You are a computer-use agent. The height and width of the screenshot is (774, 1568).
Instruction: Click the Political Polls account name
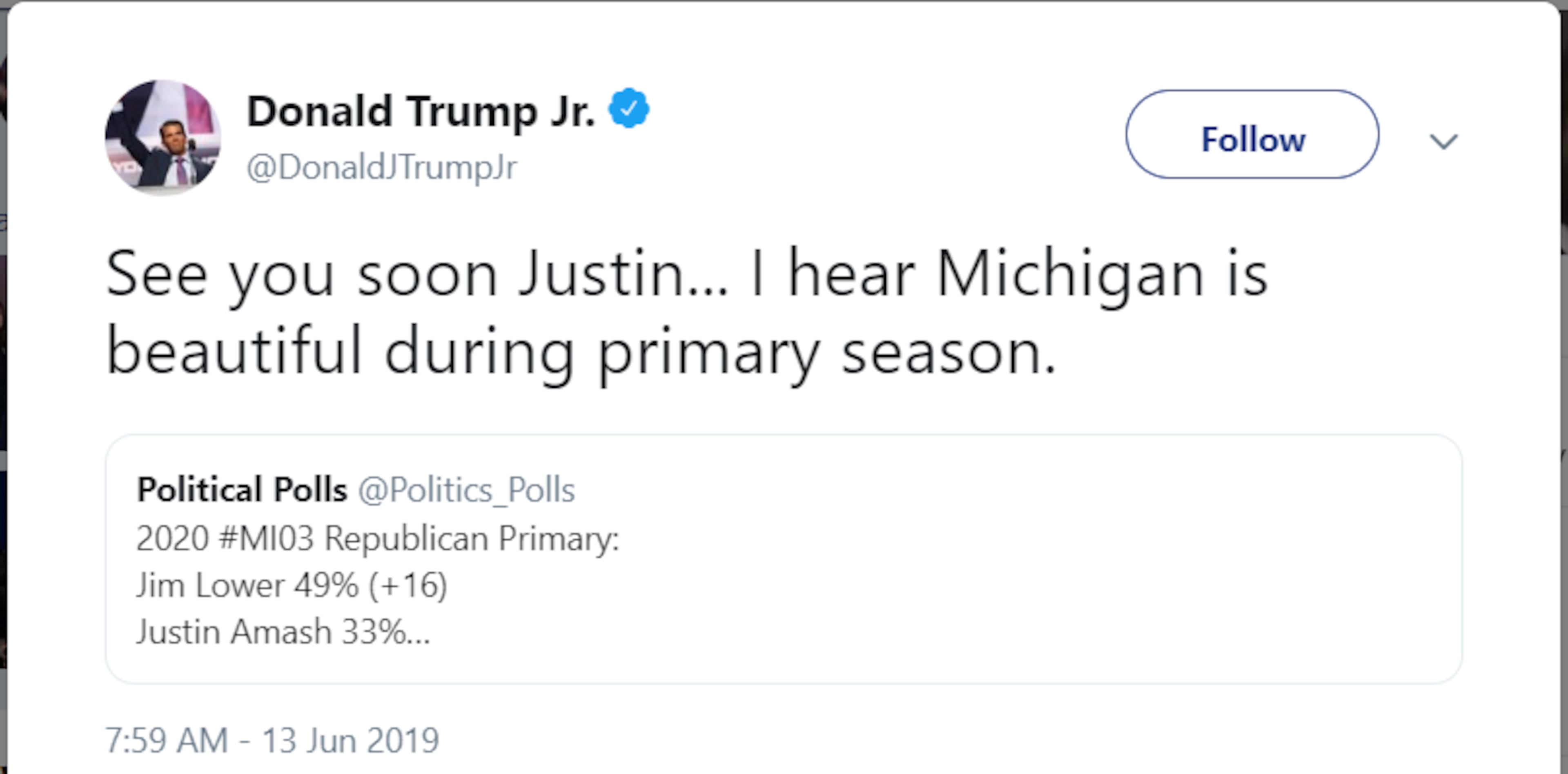pos(242,489)
